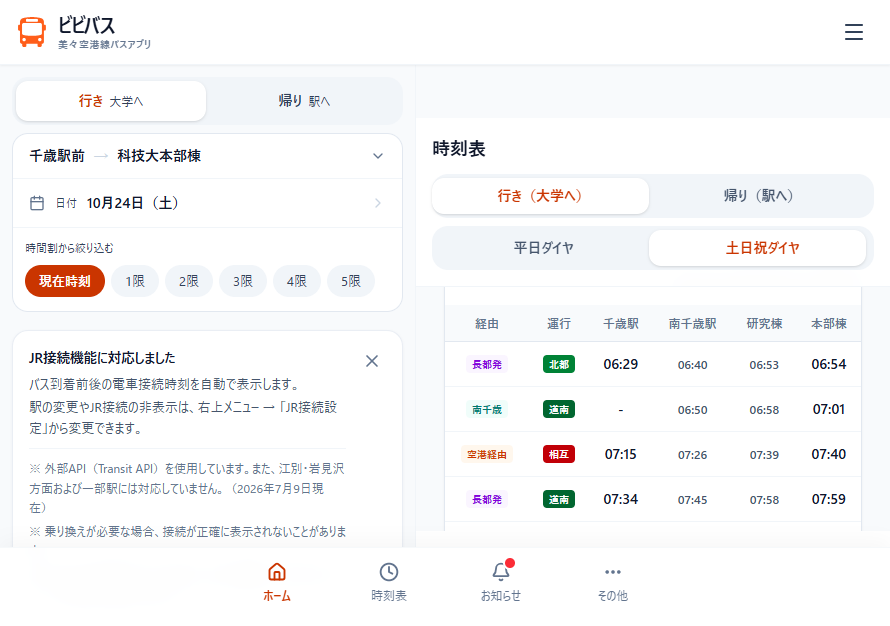Click the calendar icon beside 日付
The image size is (890, 626).
pos(37,203)
